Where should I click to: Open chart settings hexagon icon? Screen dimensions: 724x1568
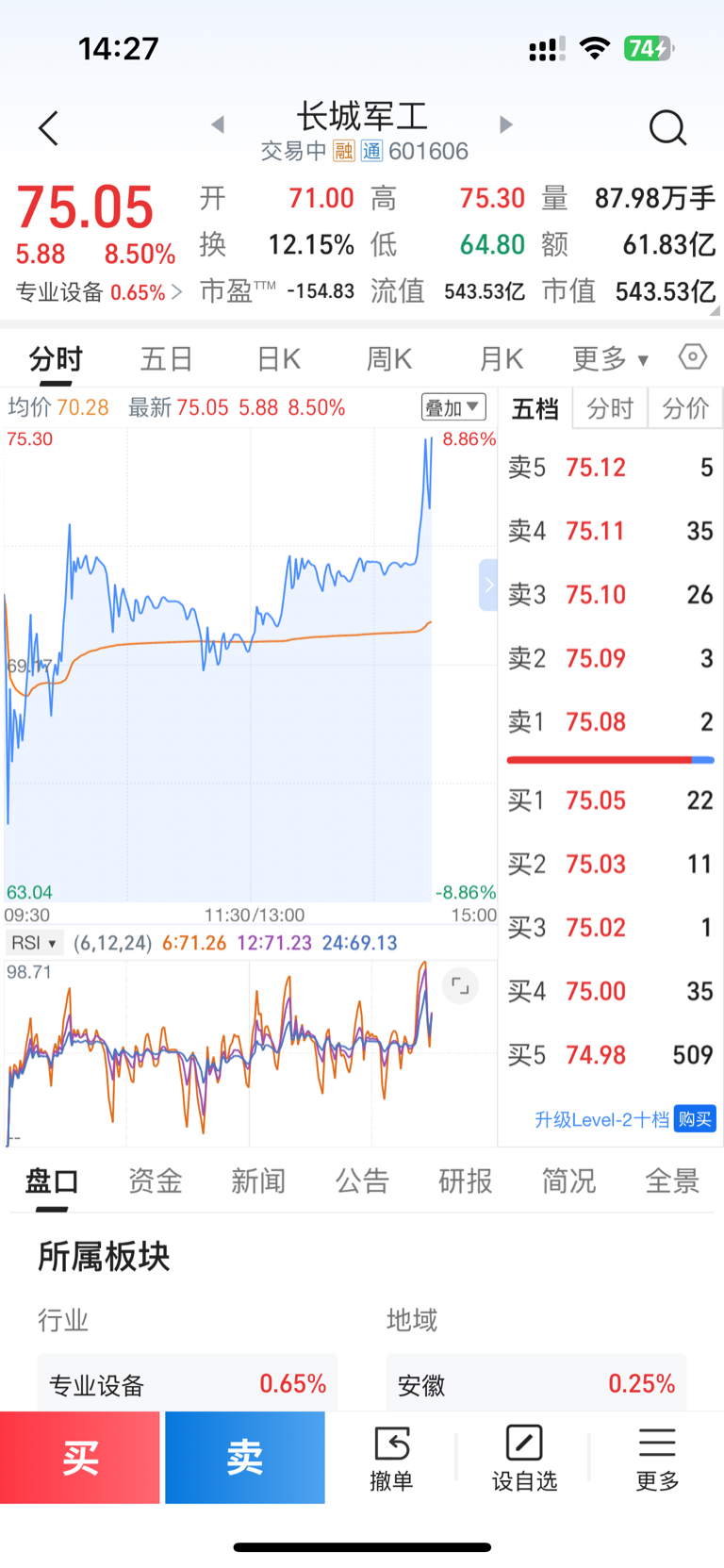click(x=693, y=357)
